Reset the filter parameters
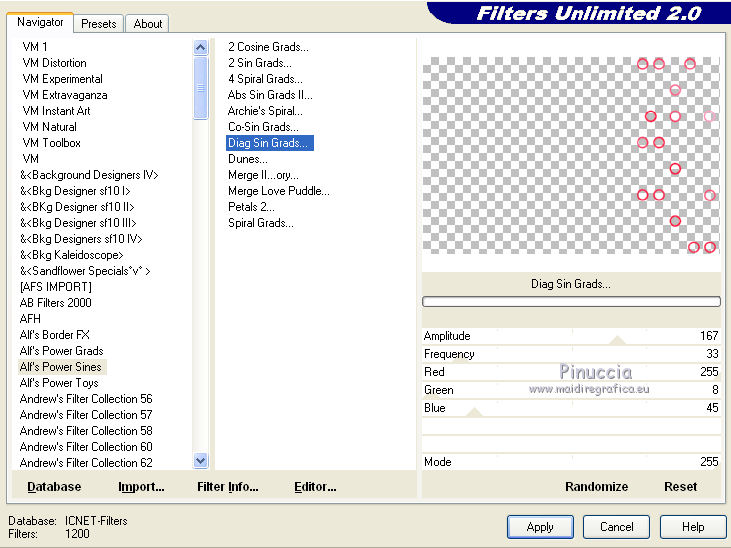The image size is (731, 548). click(x=680, y=487)
